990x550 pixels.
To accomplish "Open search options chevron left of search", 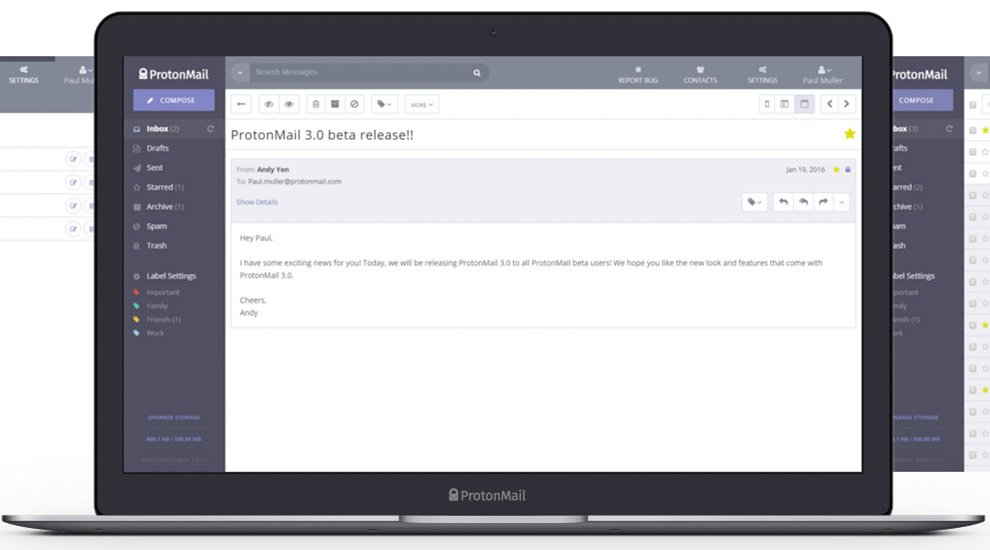I will (240, 73).
